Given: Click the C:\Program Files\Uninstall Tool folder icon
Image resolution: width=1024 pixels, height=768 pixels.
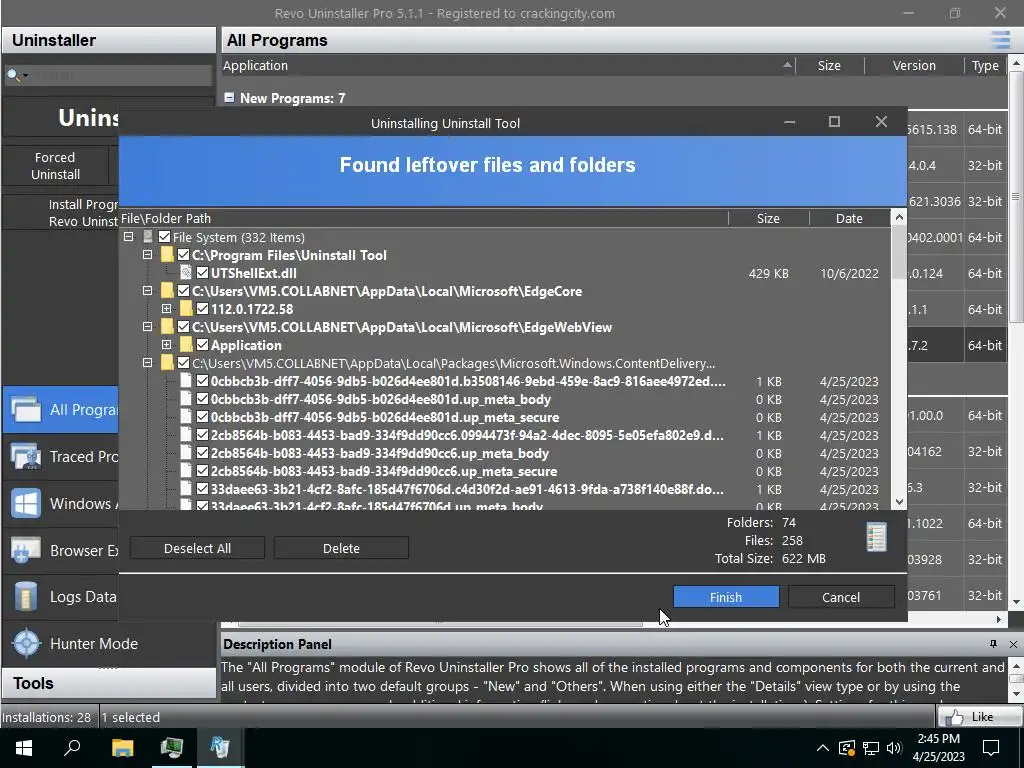Looking at the screenshot, I should coord(167,255).
